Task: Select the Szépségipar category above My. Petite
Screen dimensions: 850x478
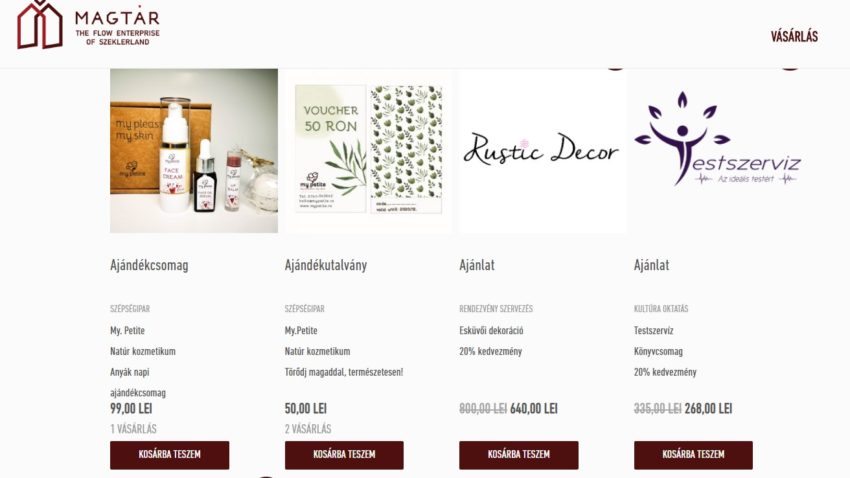Action: [x=130, y=309]
